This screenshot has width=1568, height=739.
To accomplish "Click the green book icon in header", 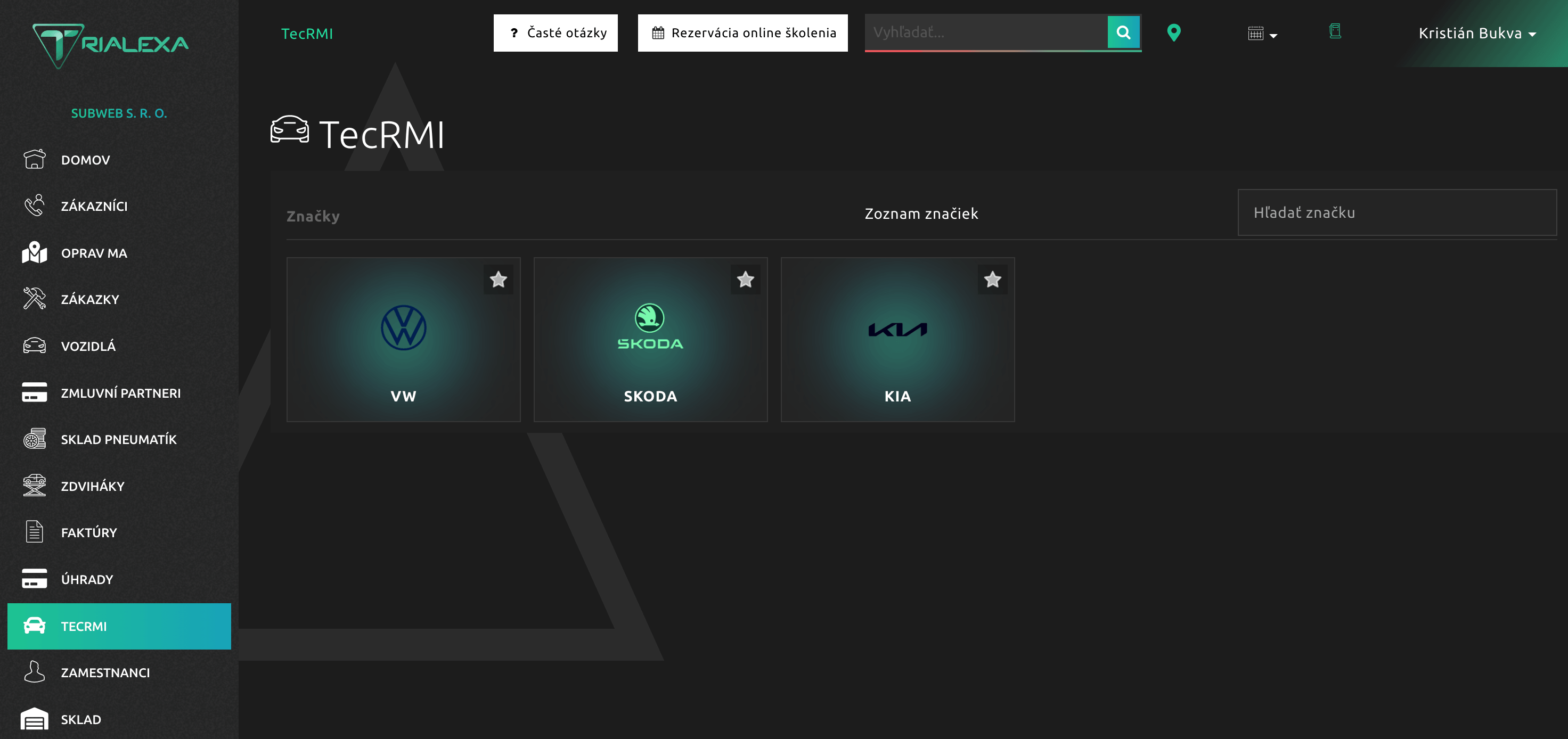I will point(1335,31).
